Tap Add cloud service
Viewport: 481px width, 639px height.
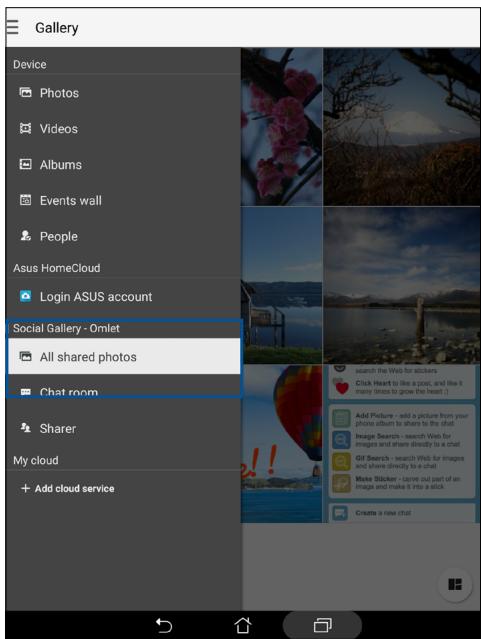pyautogui.click(x=124, y=488)
